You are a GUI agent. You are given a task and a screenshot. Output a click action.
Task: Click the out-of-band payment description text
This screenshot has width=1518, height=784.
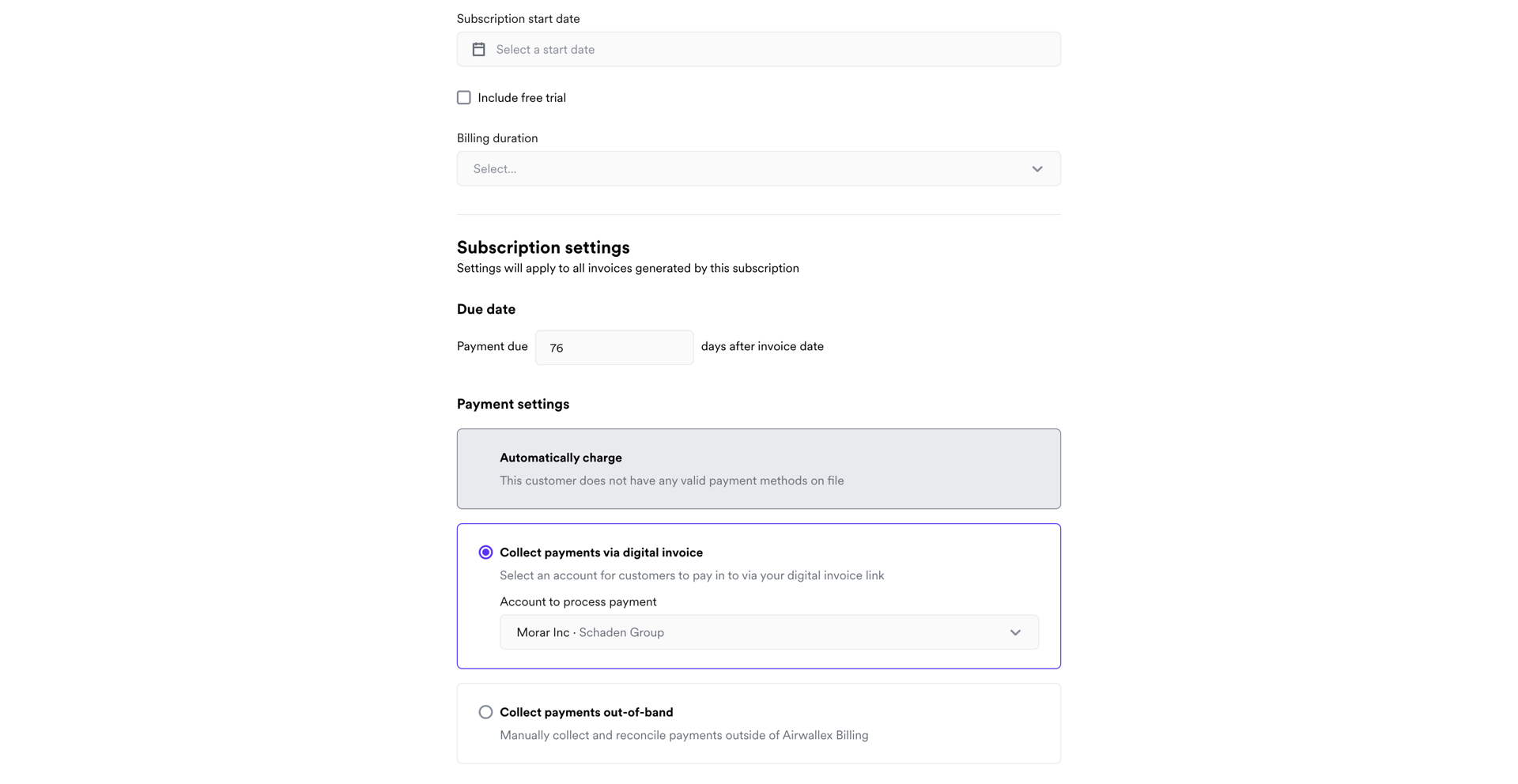pyautogui.click(x=683, y=734)
